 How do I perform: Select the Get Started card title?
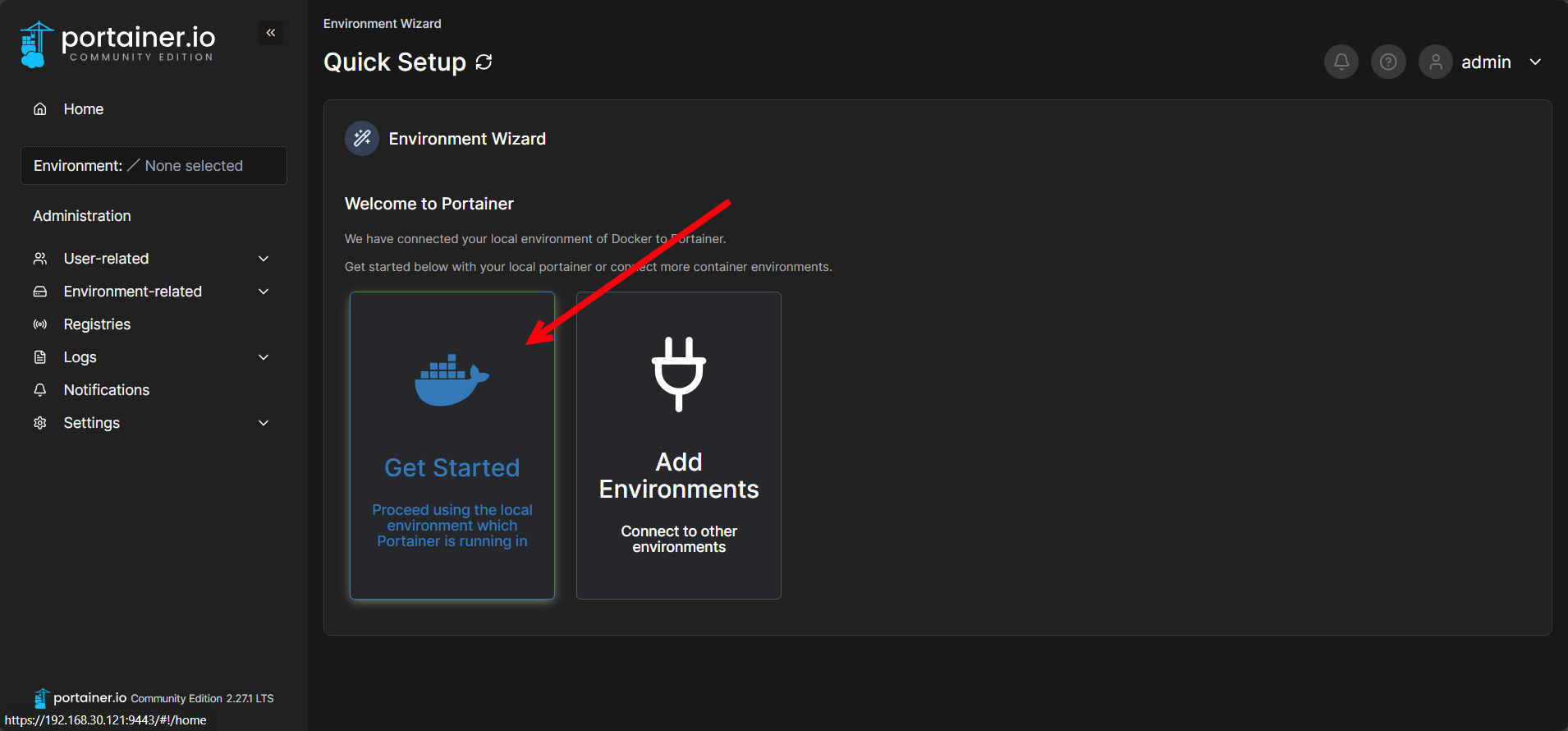tap(452, 467)
